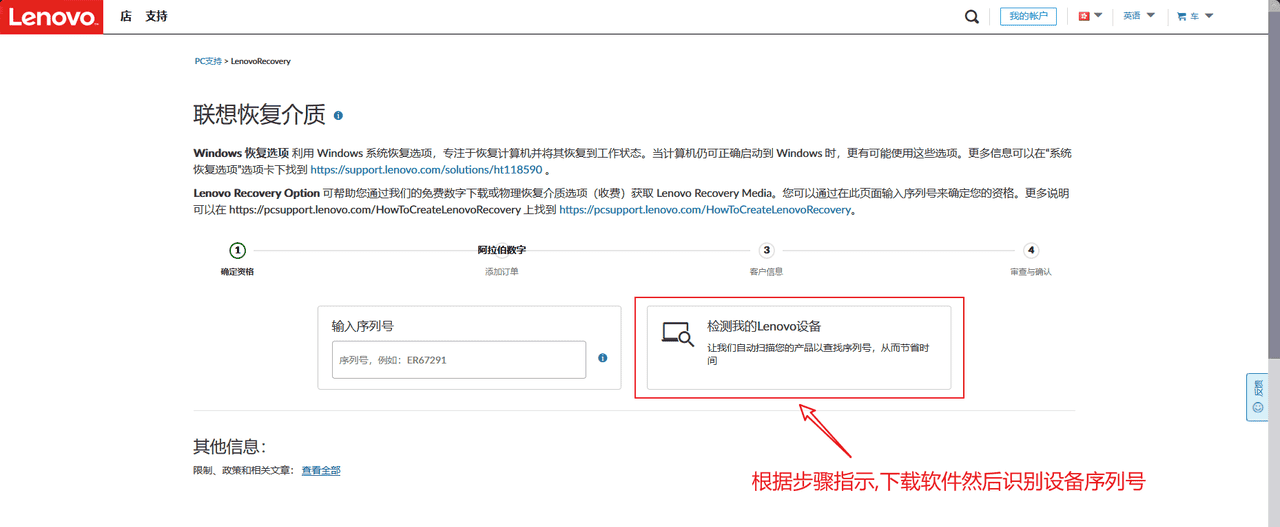
Task: Open the 车 shopping cart dropdown
Action: click(x=1195, y=16)
